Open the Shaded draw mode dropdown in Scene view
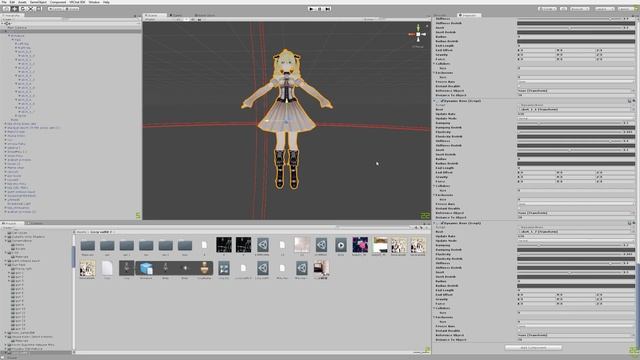 coord(157,19)
